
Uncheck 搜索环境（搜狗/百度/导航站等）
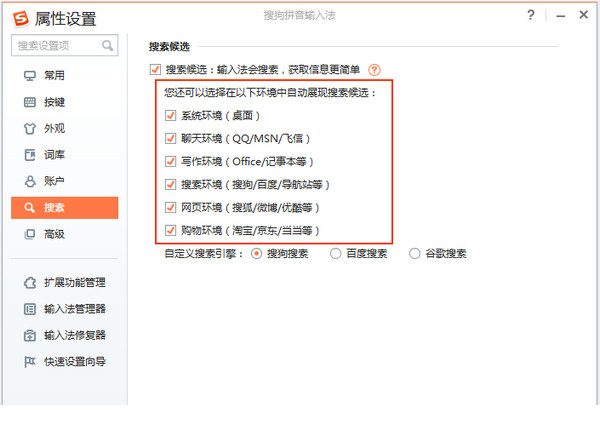coord(170,184)
